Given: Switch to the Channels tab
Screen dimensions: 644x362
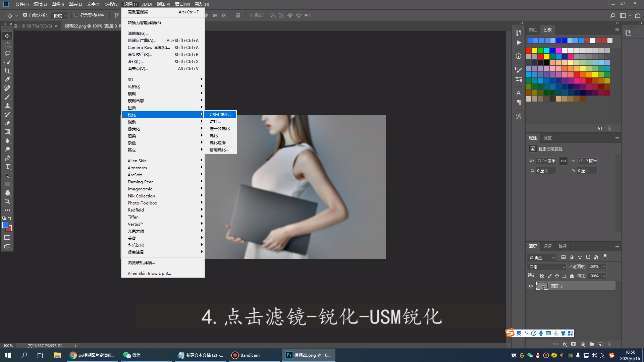Looking at the screenshot, I should point(547,246).
